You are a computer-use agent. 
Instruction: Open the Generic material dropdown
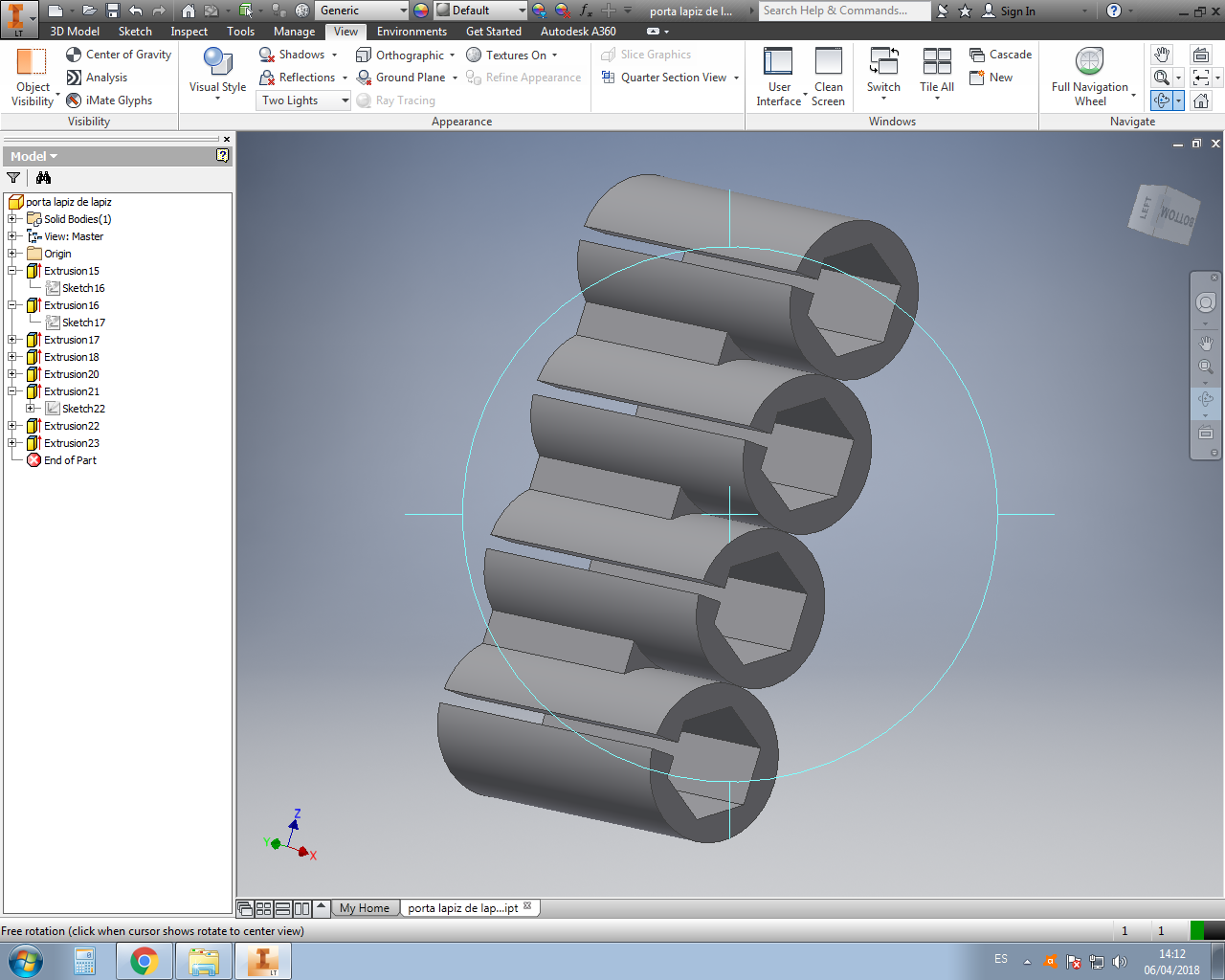click(363, 11)
